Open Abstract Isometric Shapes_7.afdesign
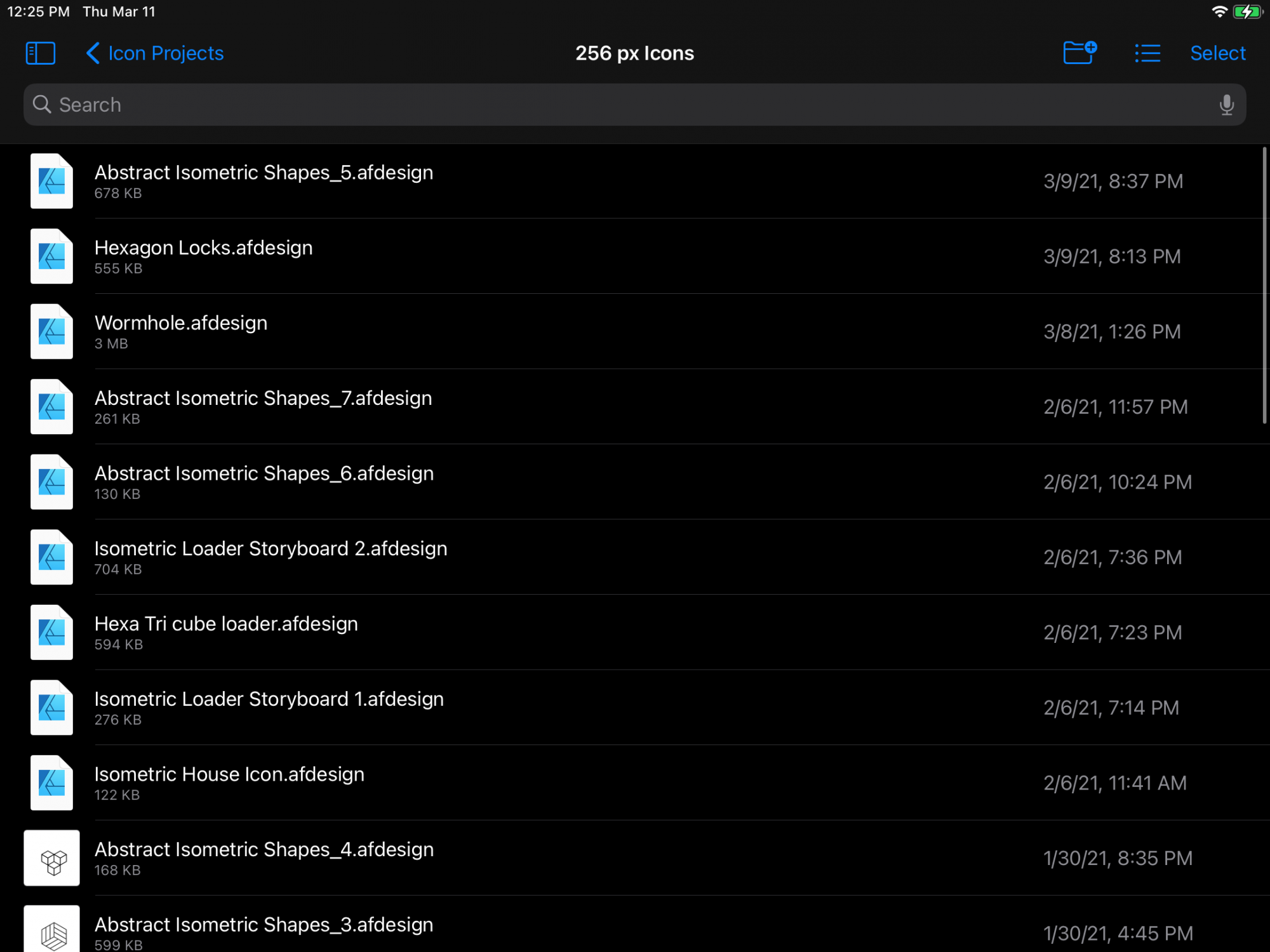Image resolution: width=1270 pixels, height=952 pixels. tap(263, 399)
